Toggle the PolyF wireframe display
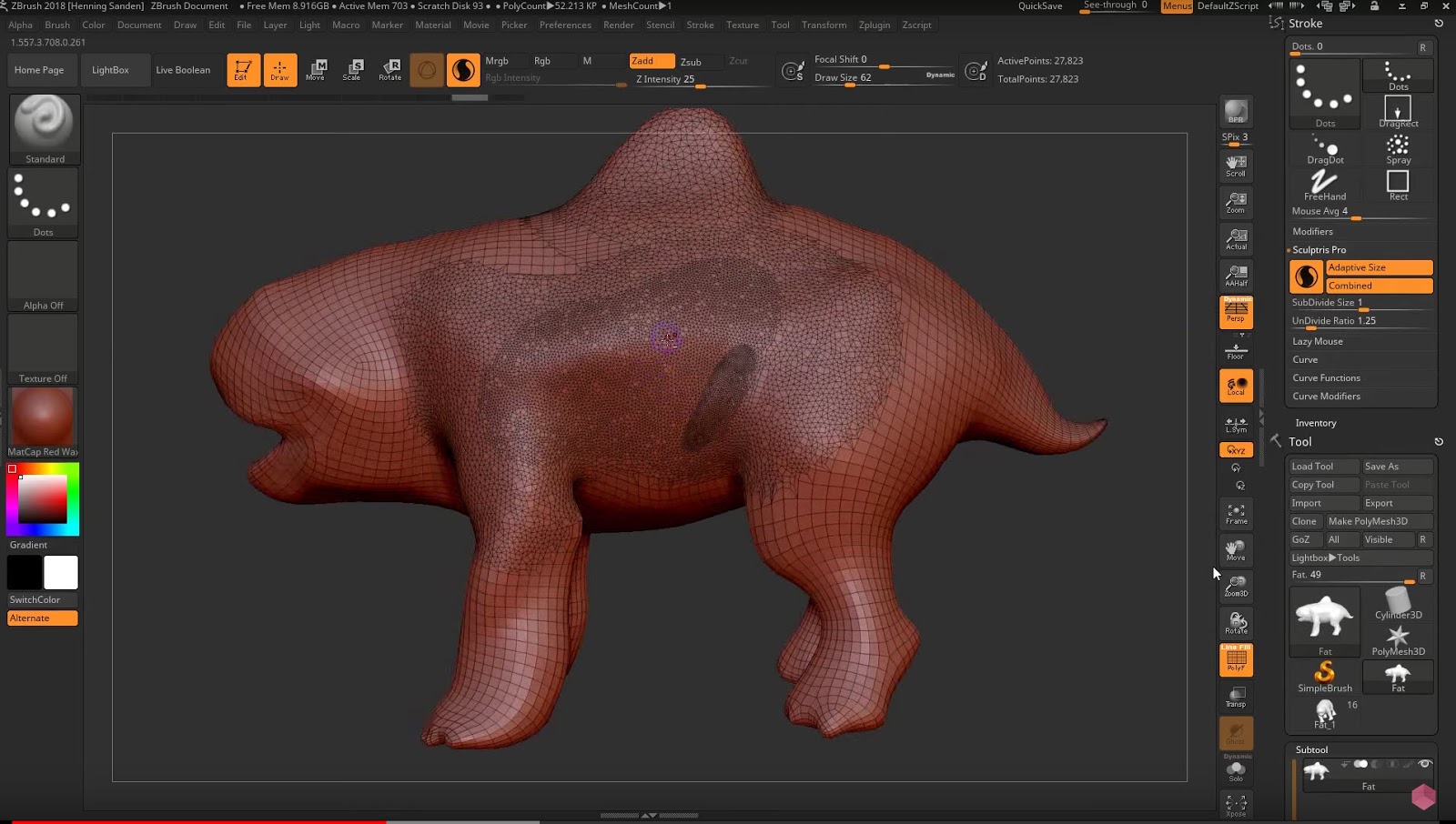Image resolution: width=1456 pixels, height=824 pixels. point(1236,659)
